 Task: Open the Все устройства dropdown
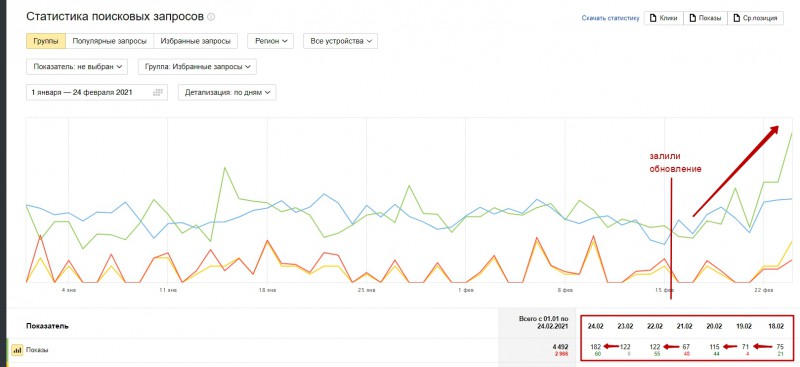pos(340,41)
